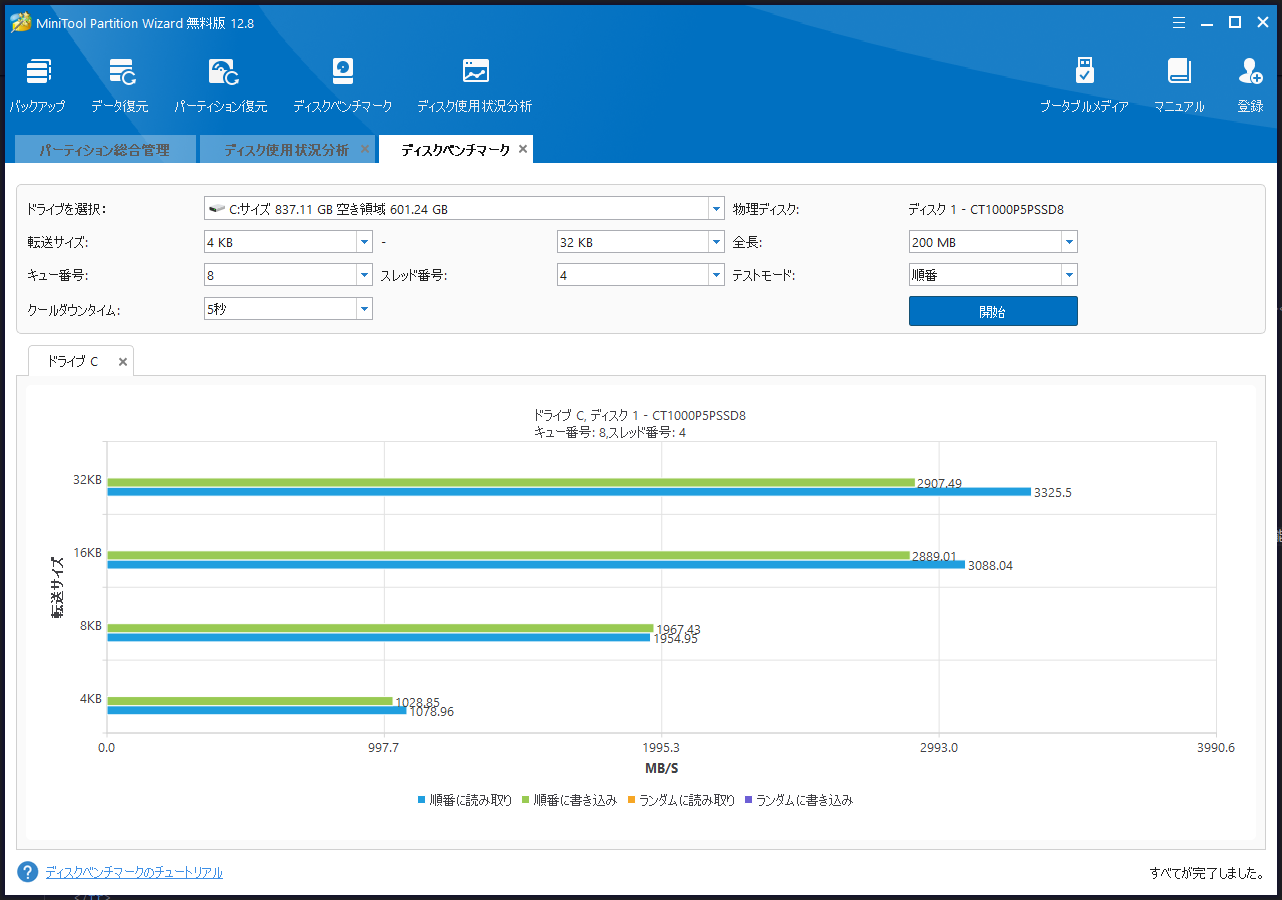Change テストモード dropdown set to 順番
1282x900 pixels.
1069,275
